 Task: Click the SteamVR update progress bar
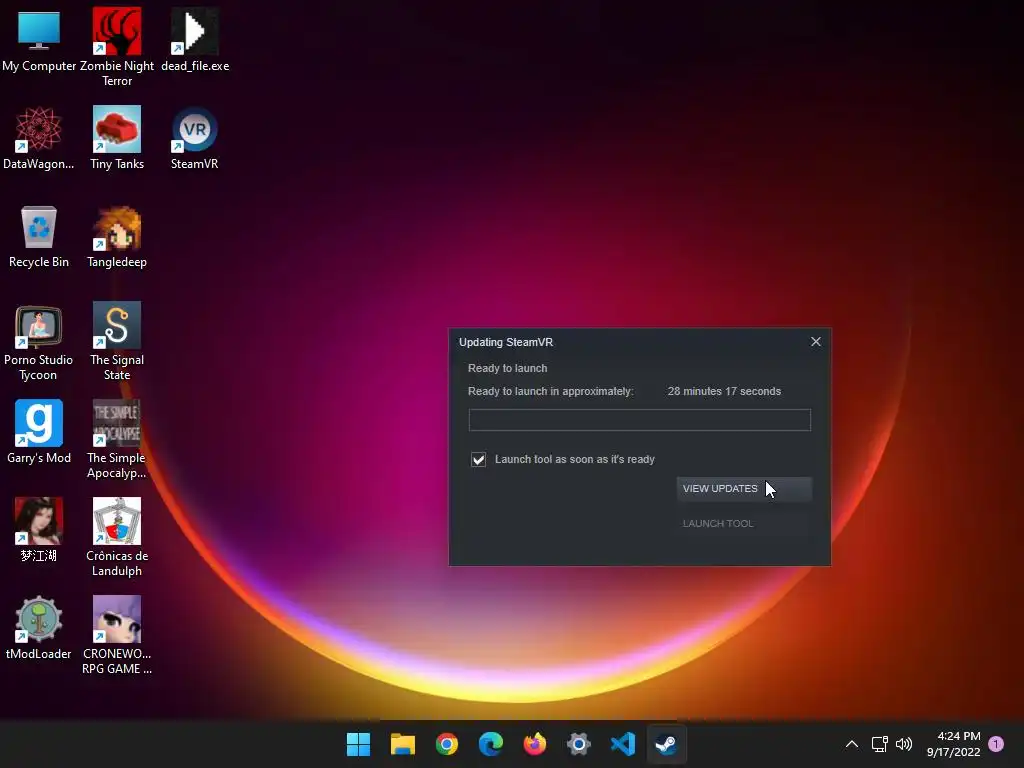click(639, 420)
